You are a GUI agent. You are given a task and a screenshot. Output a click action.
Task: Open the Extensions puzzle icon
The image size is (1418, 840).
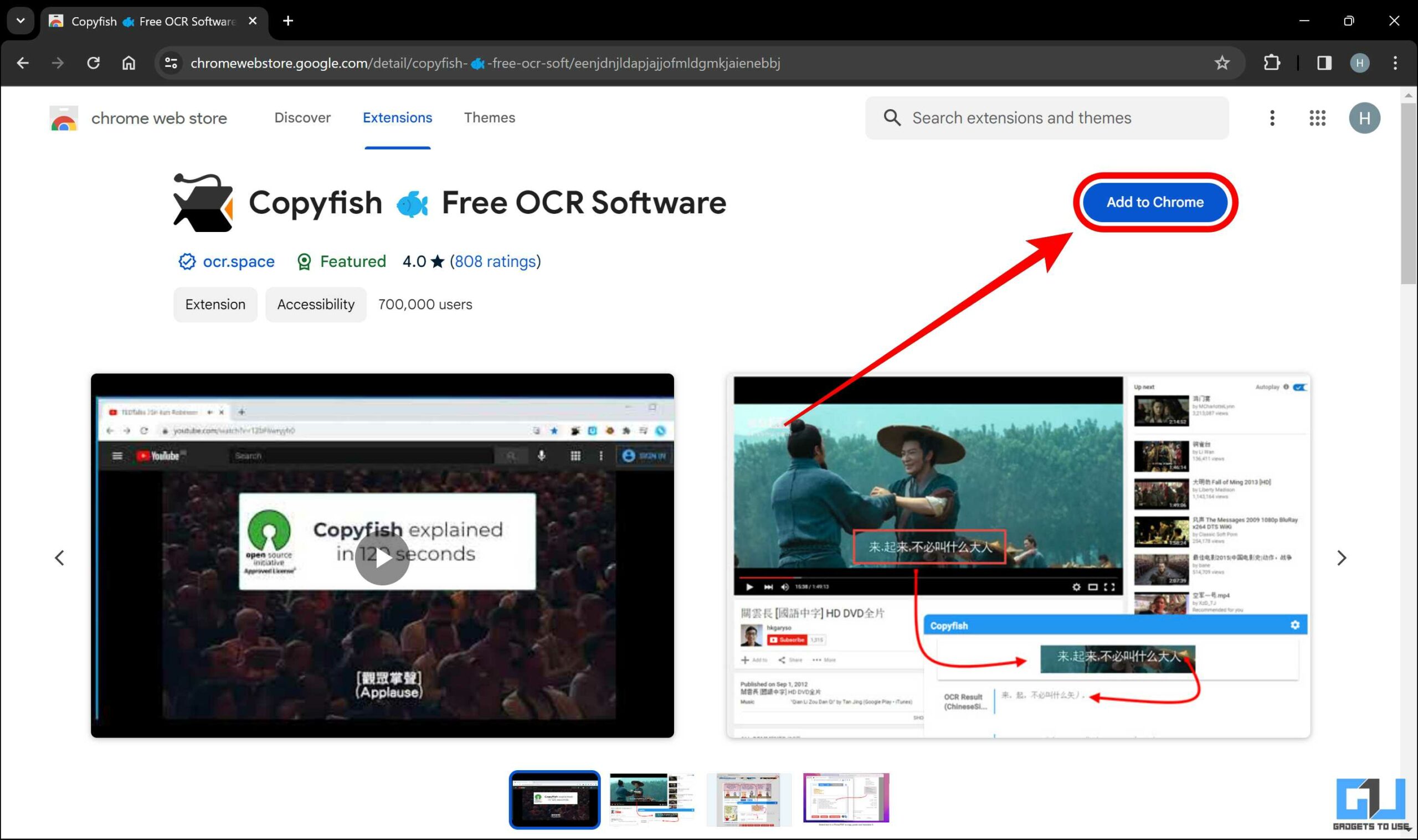pyautogui.click(x=1271, y=63)
